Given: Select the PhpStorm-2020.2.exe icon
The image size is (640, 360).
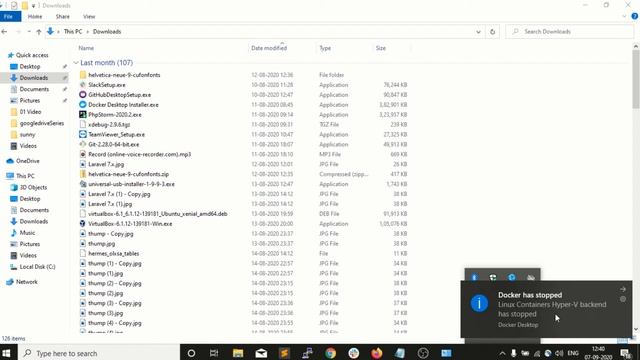Looking at the screenshot, I should coord(82,115).
